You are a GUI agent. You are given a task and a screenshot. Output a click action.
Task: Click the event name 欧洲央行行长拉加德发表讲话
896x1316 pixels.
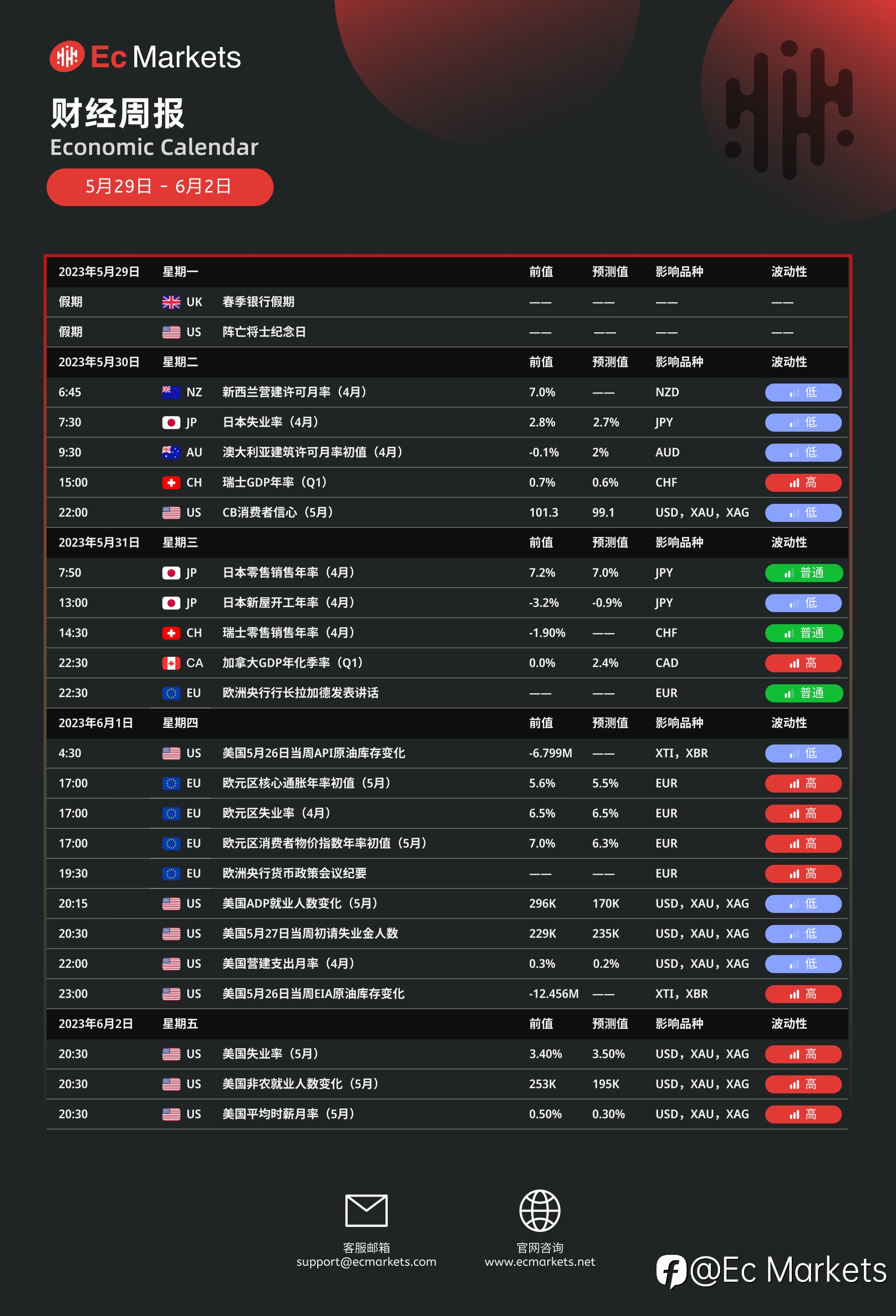point(300,692)
